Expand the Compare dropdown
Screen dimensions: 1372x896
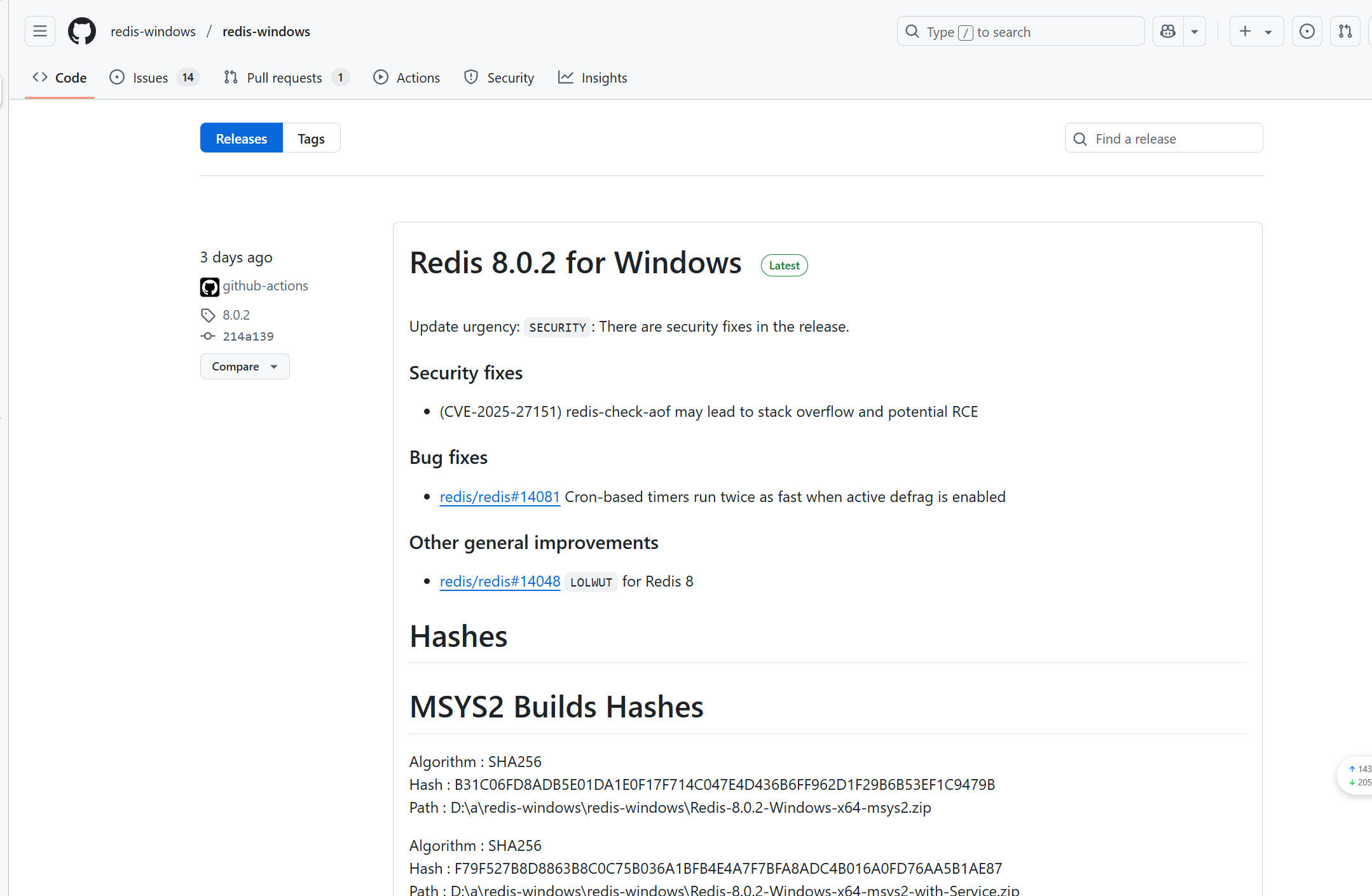click(245, 367)
